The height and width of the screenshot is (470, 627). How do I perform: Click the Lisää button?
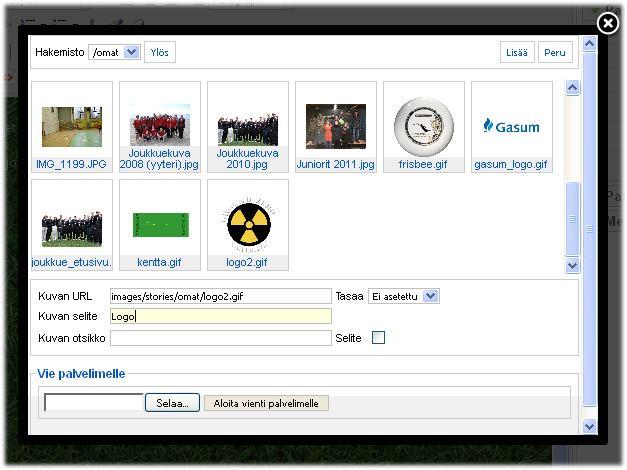point(517,52)
